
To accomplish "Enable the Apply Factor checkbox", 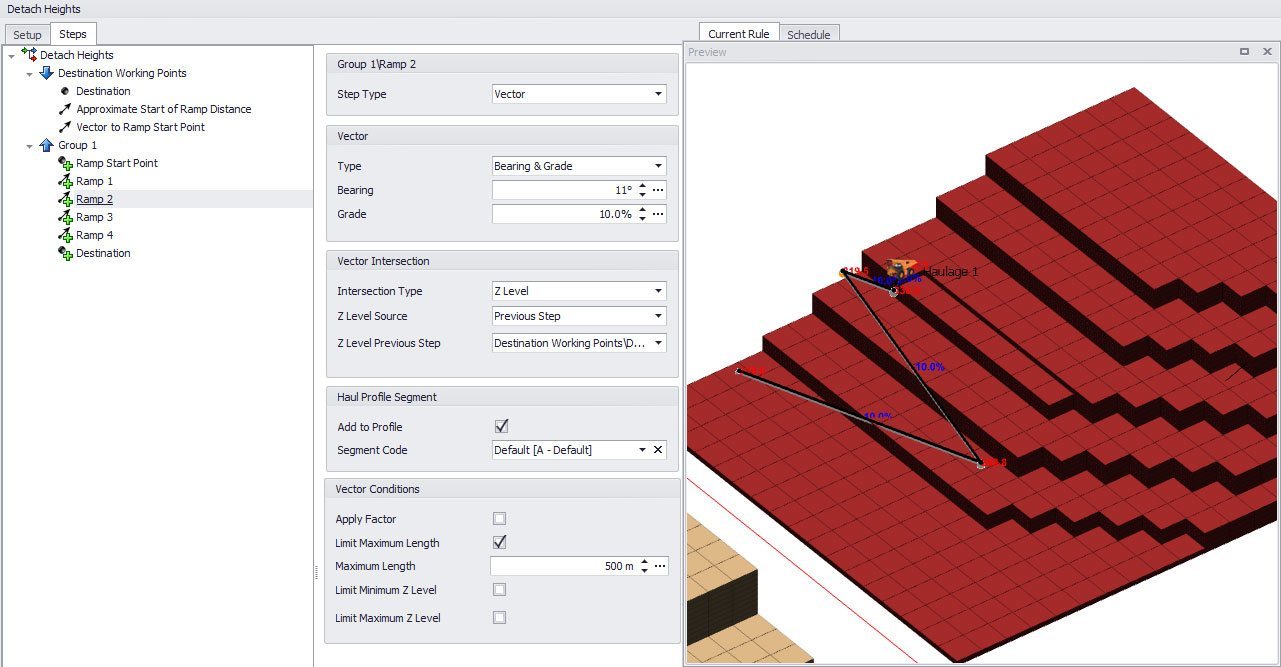I will point(500,519).
